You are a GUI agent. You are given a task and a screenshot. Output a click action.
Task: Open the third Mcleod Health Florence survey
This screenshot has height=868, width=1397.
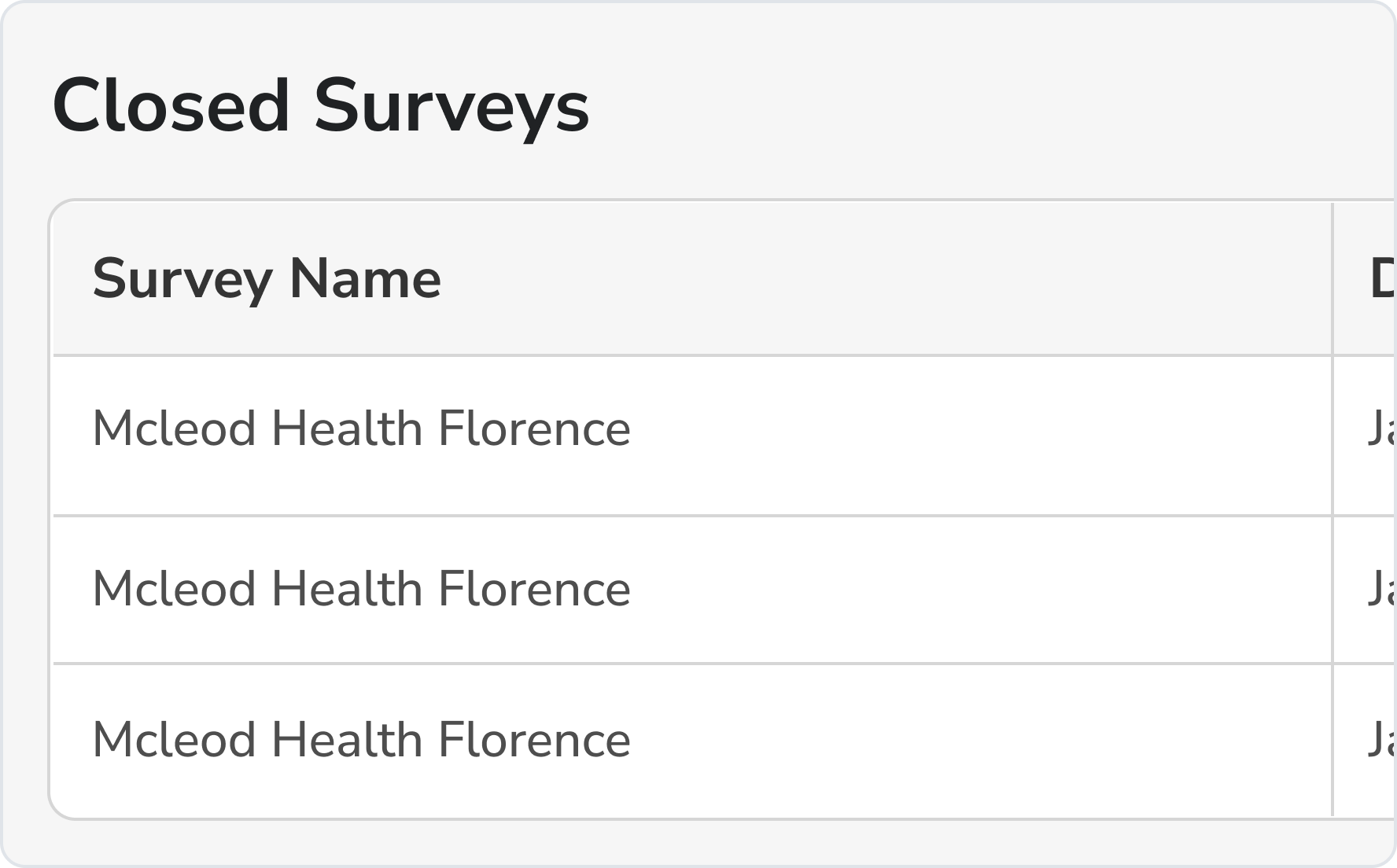[x=361, y=740]
